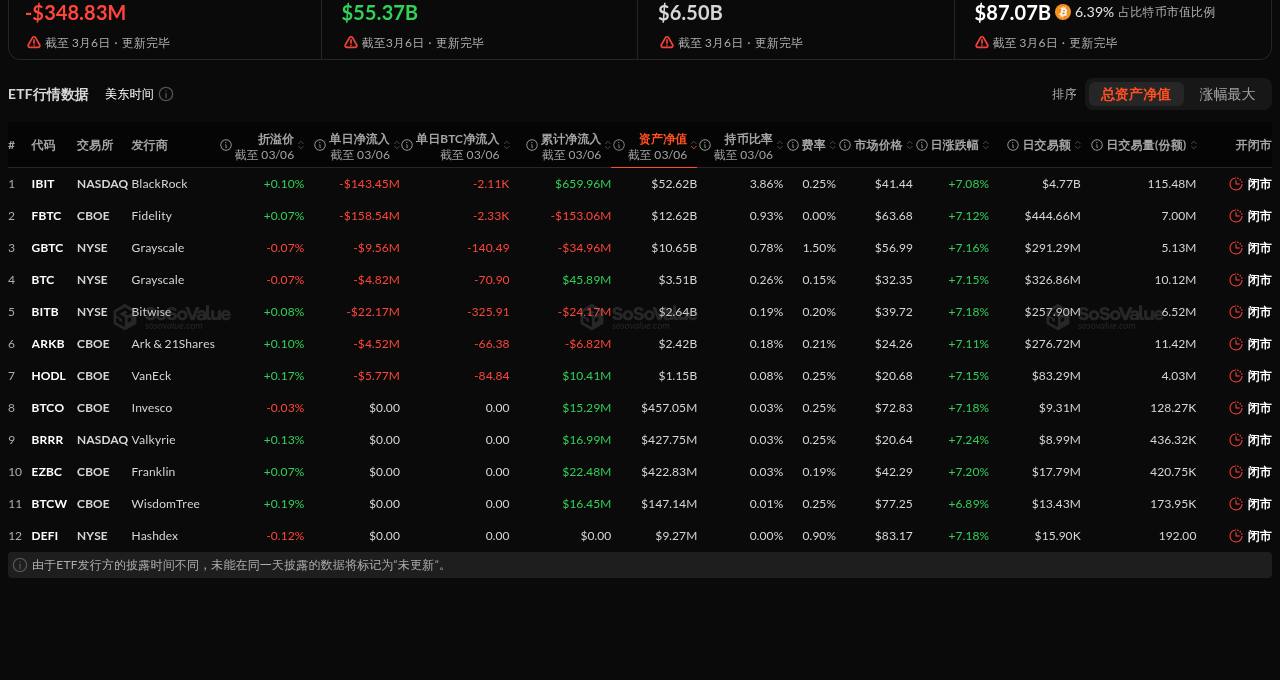Click the BlackRock issuer name

[162, 184]
